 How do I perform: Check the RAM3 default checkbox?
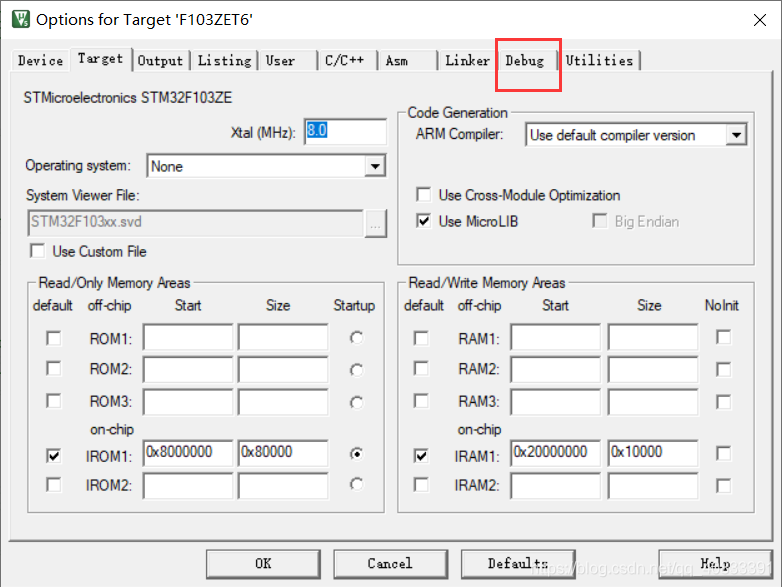tap(421, 400)
